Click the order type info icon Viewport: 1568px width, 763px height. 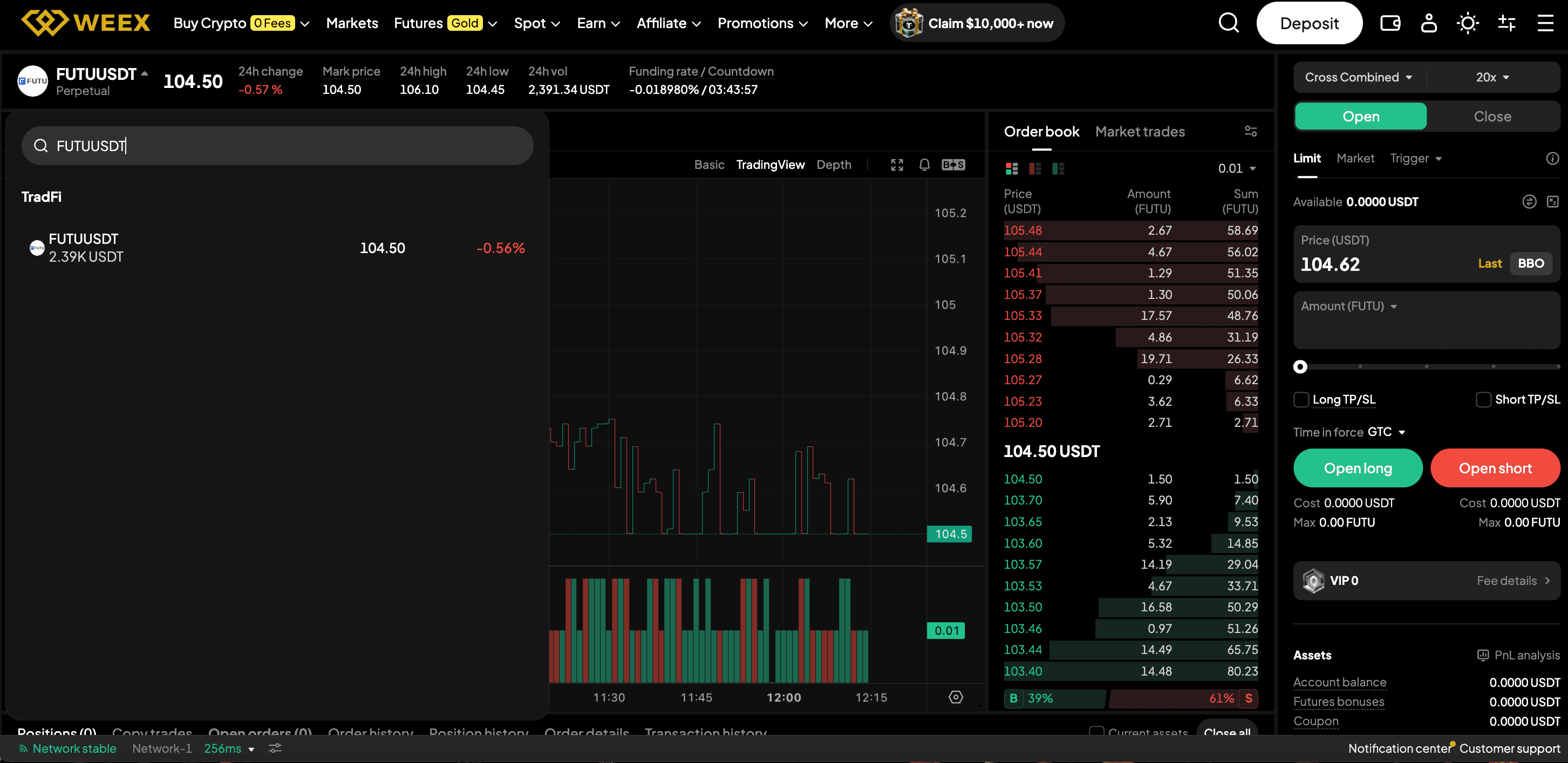coord(1552,158)
